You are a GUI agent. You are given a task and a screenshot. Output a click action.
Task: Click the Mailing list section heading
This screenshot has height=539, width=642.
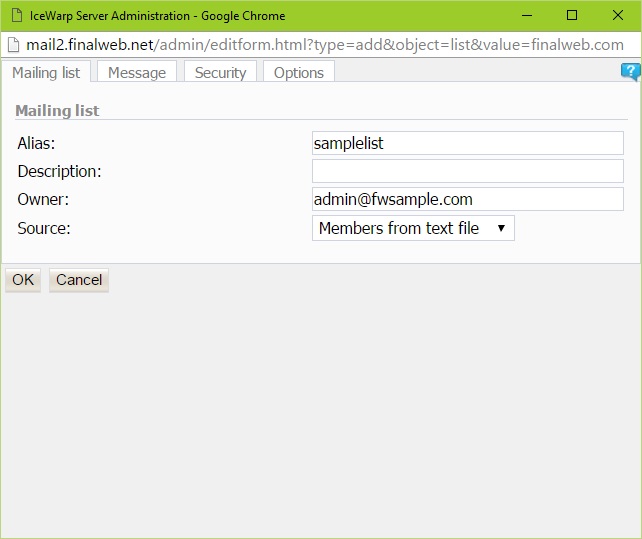[57, 111]
